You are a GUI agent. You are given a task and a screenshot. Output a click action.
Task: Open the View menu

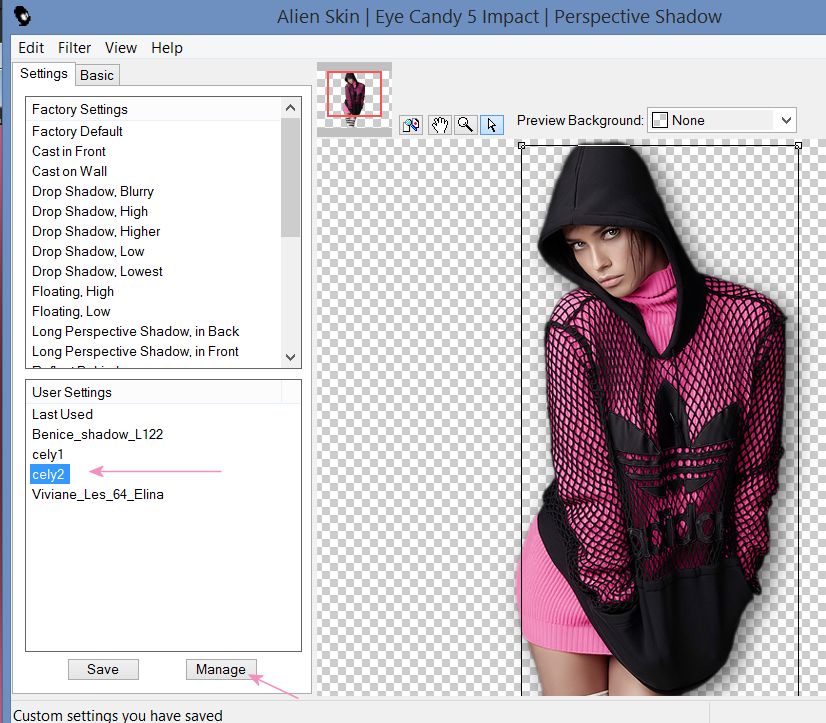tap(121, 48)
